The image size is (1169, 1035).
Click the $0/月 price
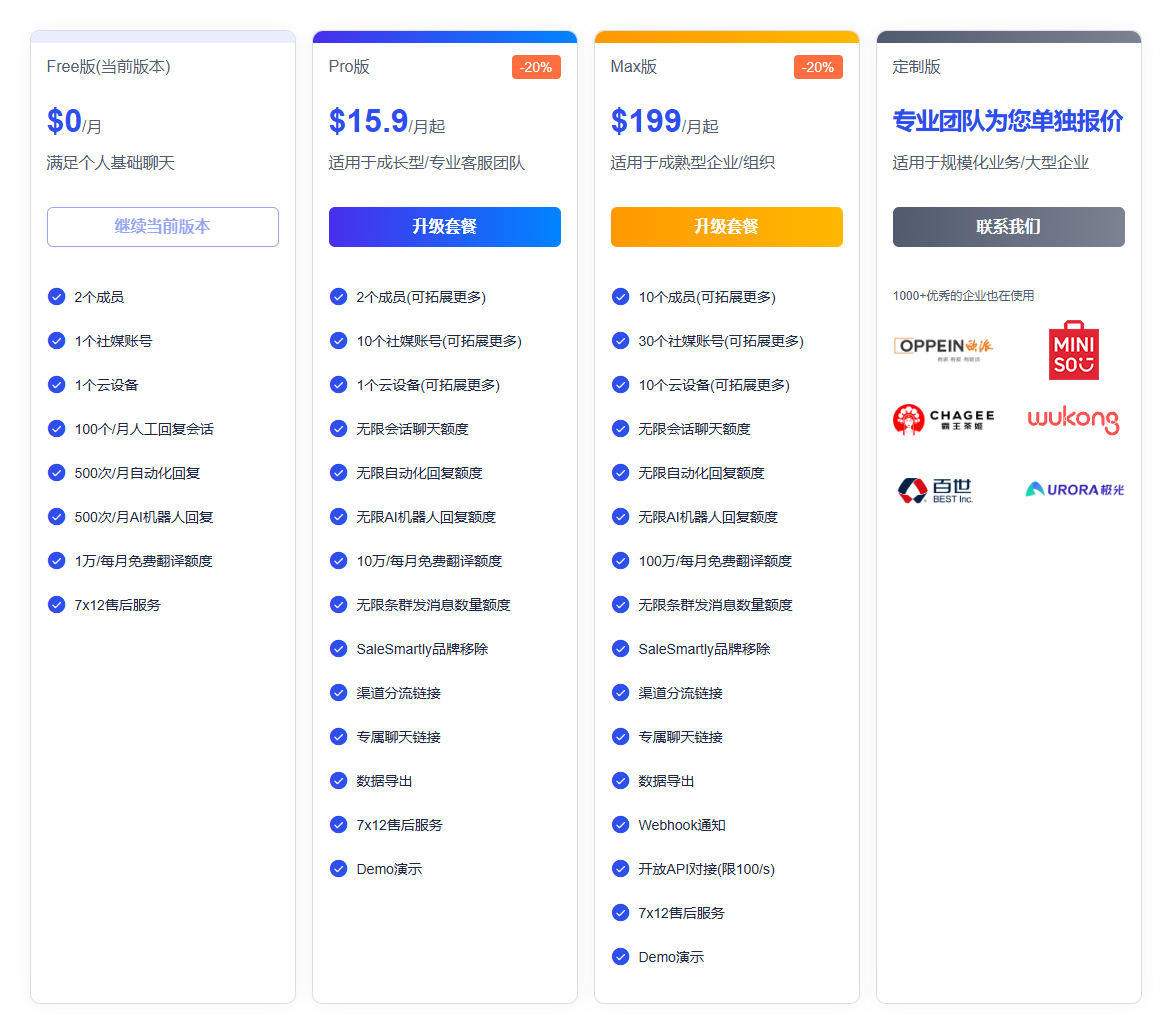[x=74, y=122]
